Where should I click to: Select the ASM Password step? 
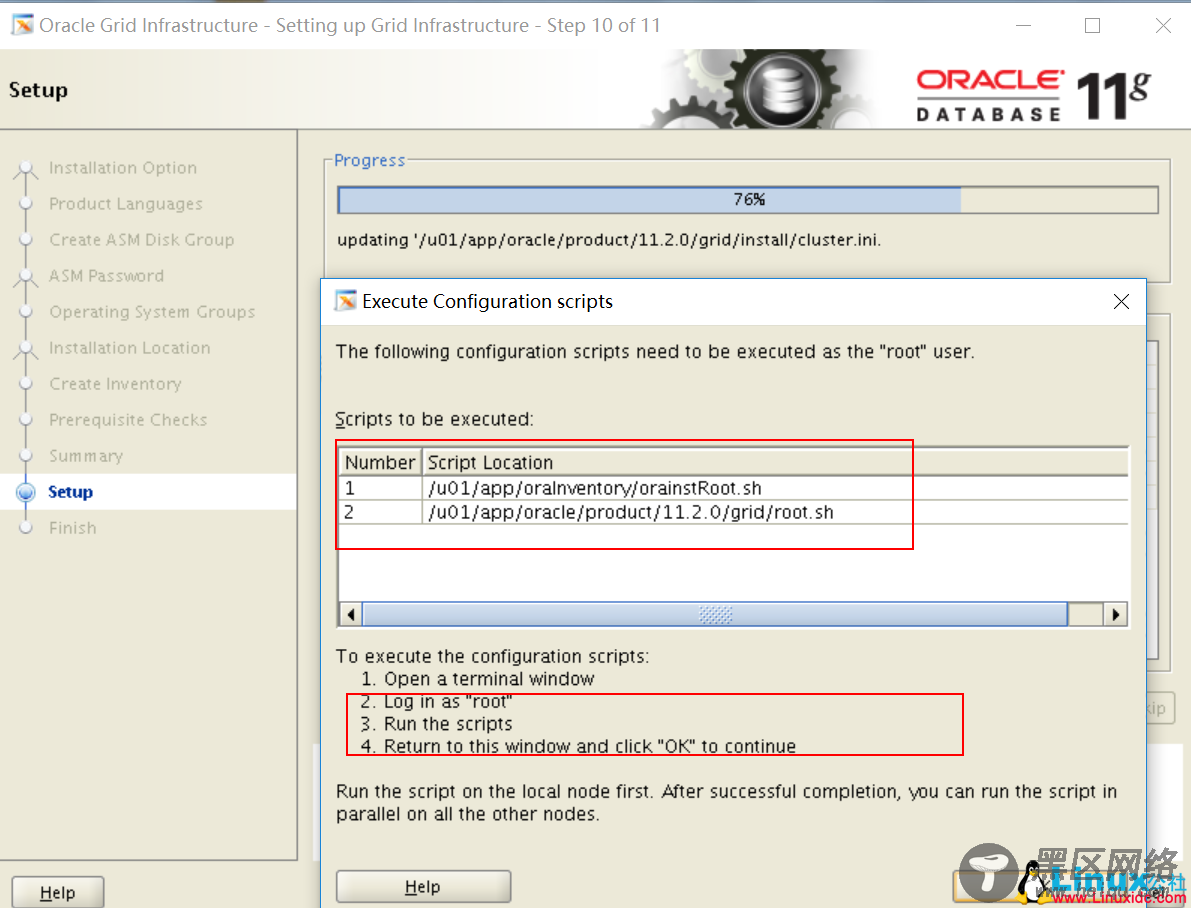click(x=106, y=276)
